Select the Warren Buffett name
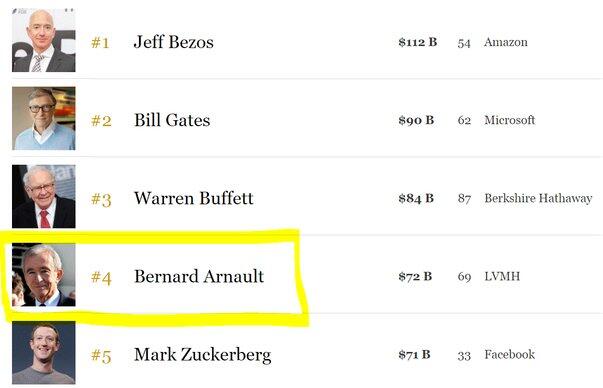Screen dimensions: 603x388 tap(193, 198)
